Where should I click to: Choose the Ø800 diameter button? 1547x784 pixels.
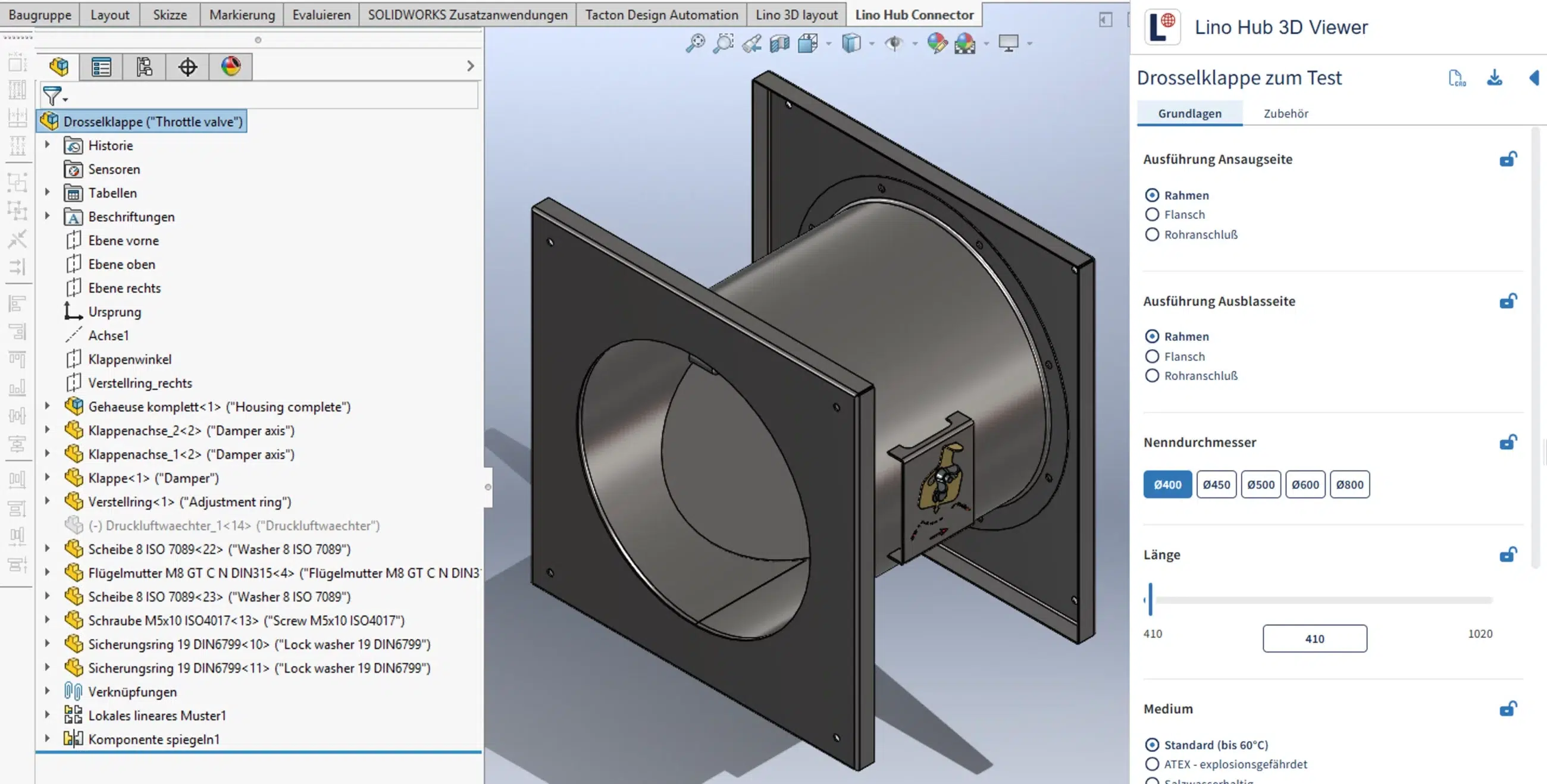tap(1349, 484)
